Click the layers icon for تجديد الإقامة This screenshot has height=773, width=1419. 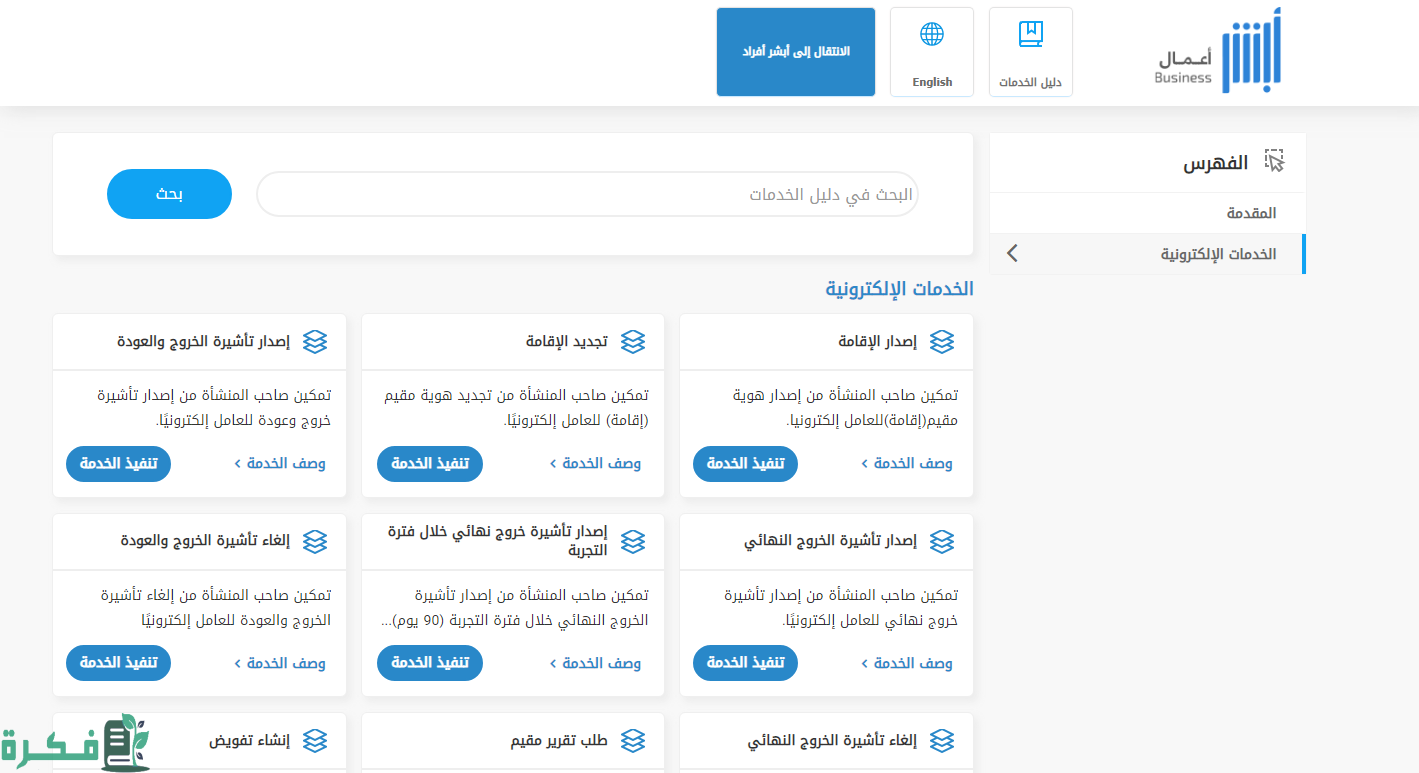(633, 342)
